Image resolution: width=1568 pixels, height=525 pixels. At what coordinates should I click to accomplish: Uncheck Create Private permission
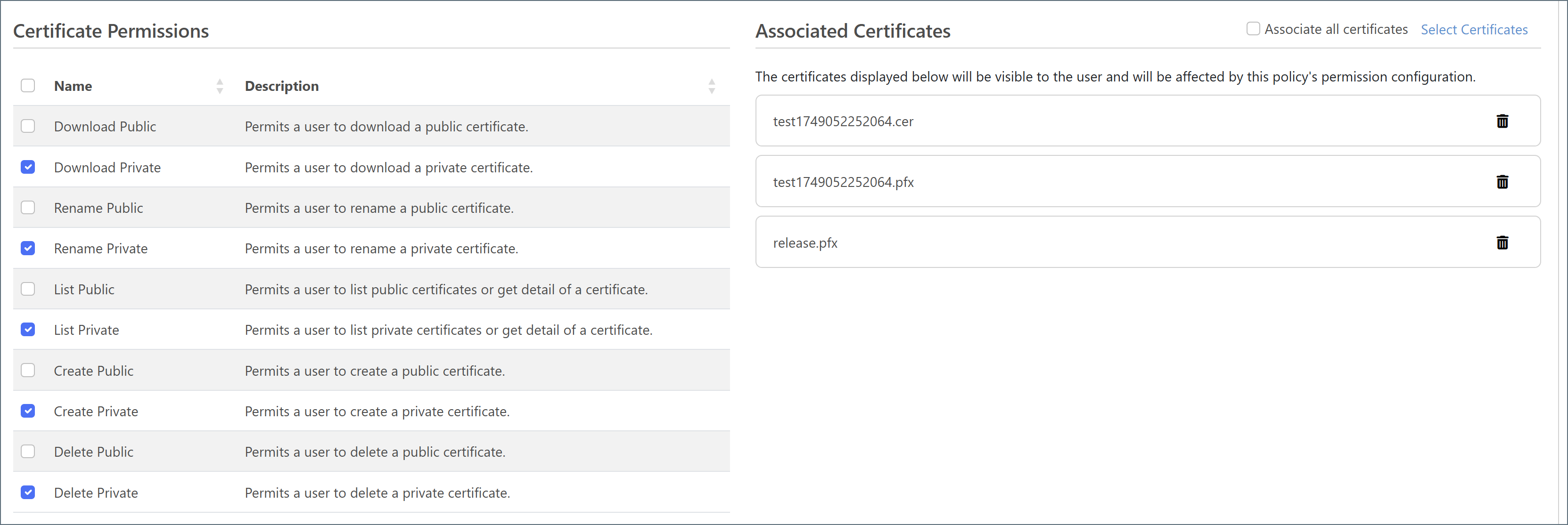tap(28, 411)
